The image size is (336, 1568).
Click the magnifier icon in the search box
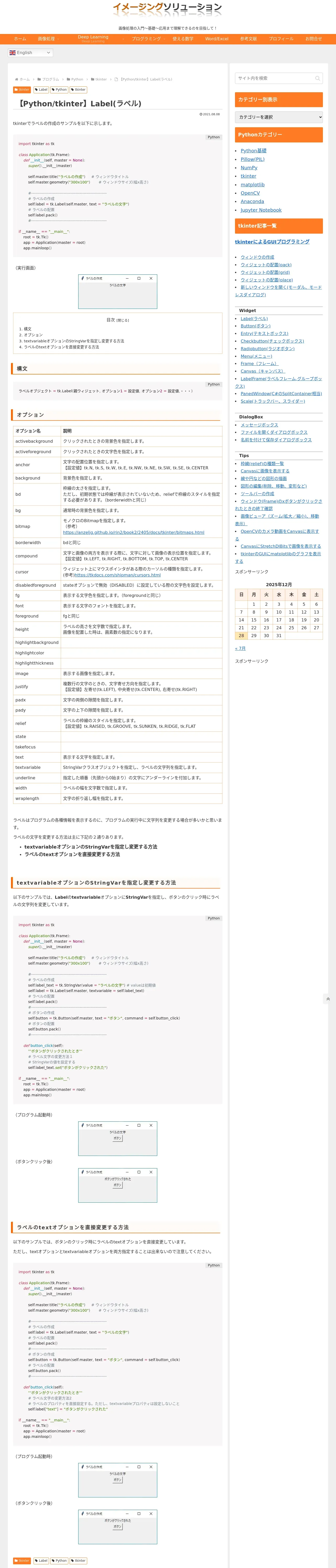317,78
